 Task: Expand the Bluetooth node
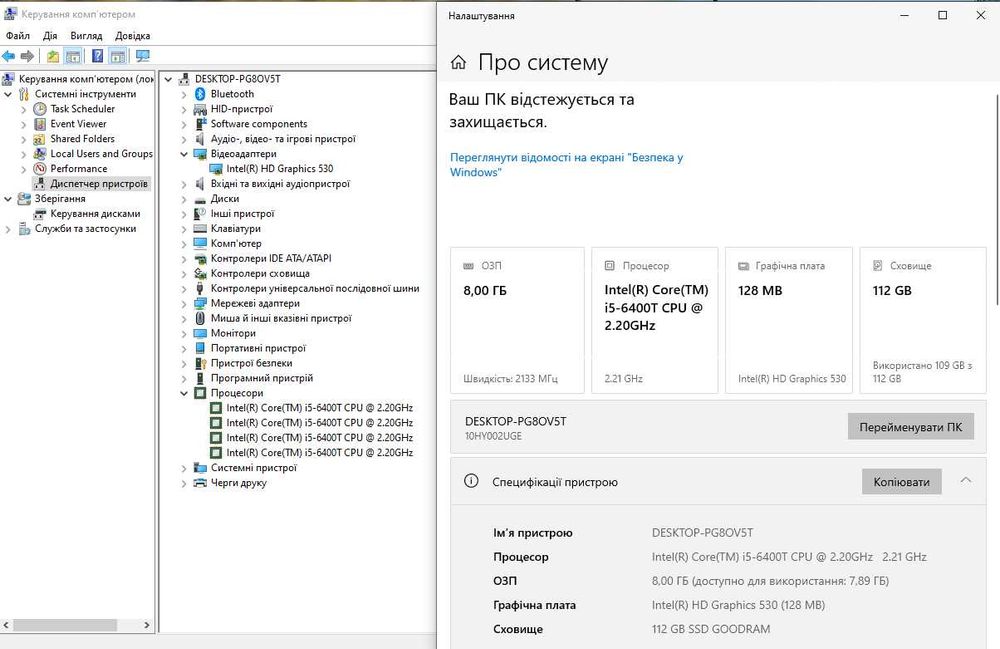[184, 94]
